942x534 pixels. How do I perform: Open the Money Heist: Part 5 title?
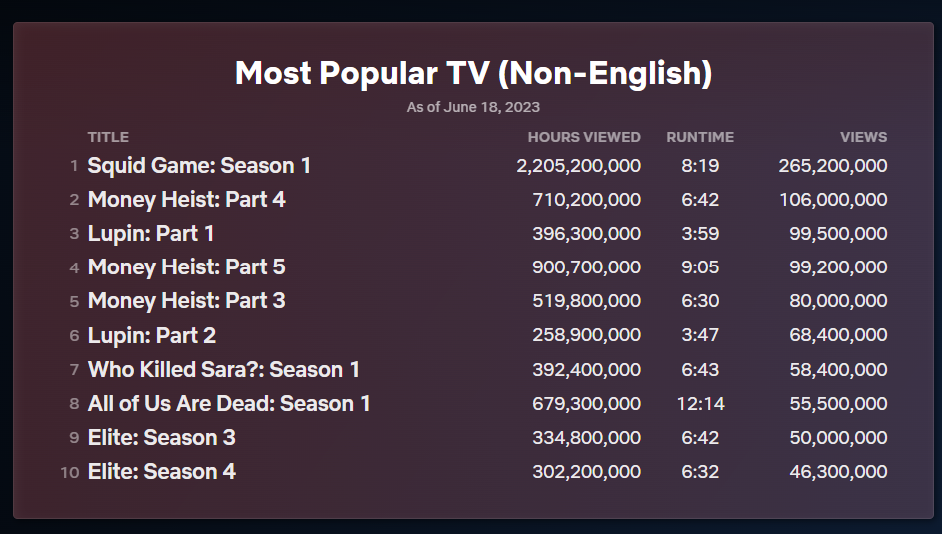pyautogui.click(x=186, y=268)
